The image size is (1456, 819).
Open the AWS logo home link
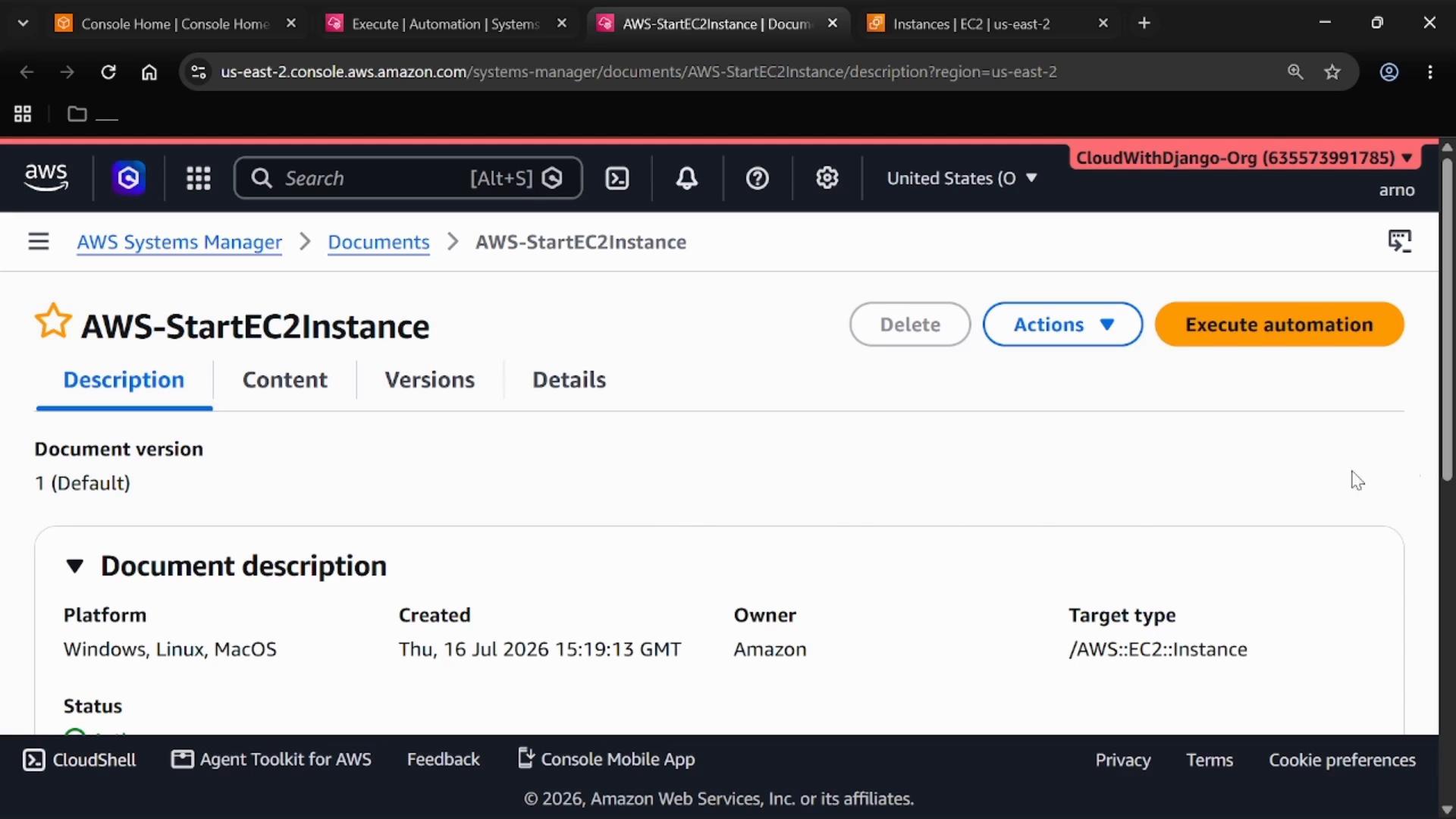click(46, 177)
